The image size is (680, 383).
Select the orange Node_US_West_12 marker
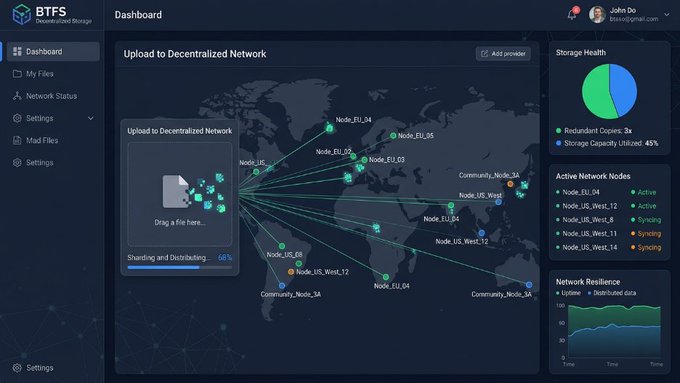[x=291, y=272]
